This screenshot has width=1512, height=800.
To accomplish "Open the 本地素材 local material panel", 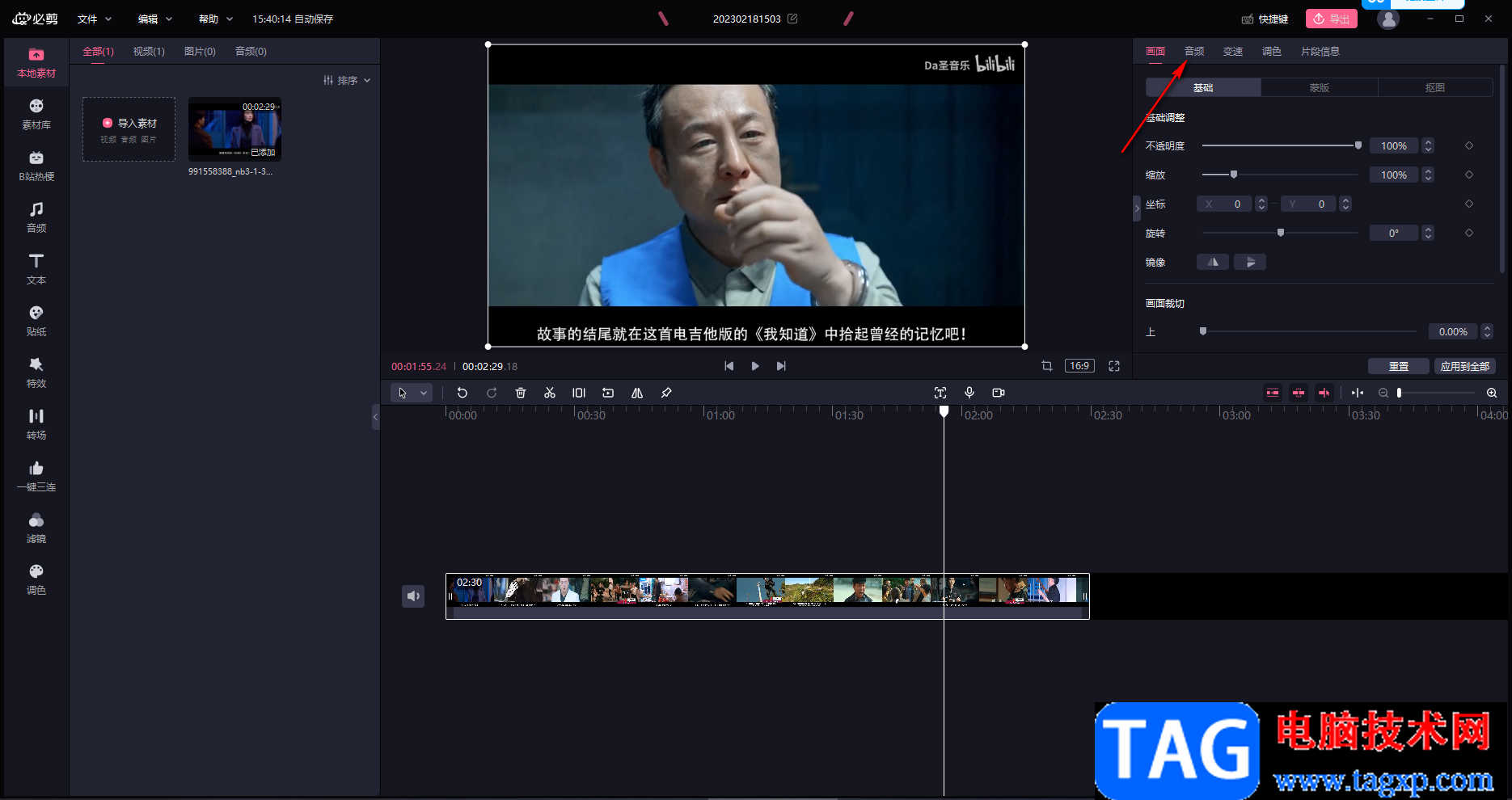I will click(36, 63).
